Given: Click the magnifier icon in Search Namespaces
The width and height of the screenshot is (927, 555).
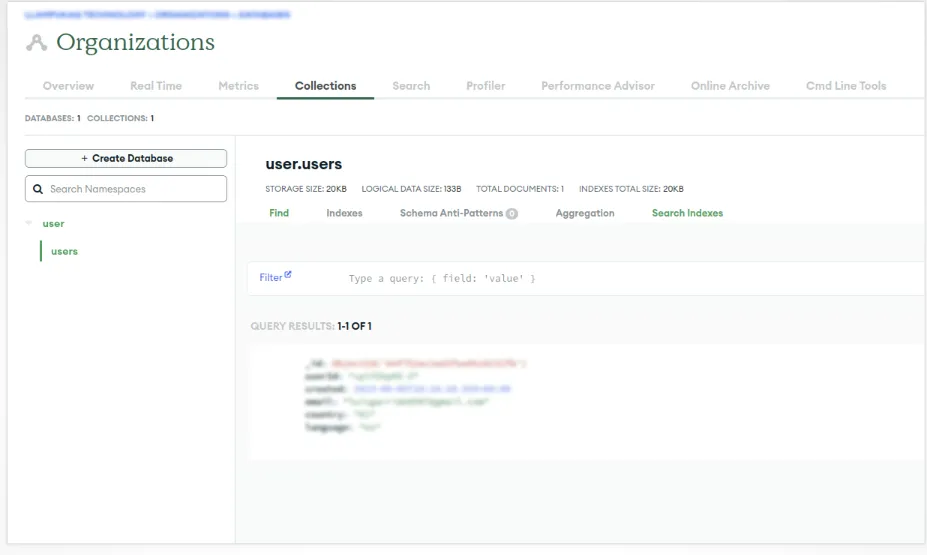Looking at the screenshot, I should [38, 189].
